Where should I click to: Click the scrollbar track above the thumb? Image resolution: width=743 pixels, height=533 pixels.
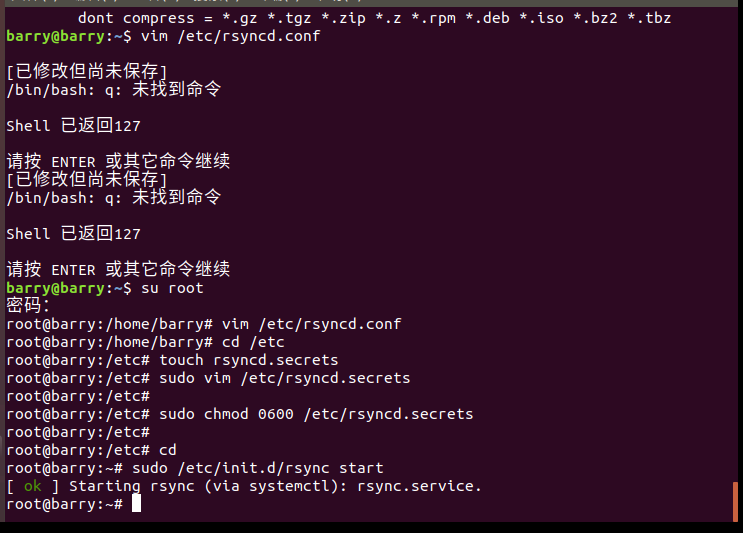tap(736, 250)
